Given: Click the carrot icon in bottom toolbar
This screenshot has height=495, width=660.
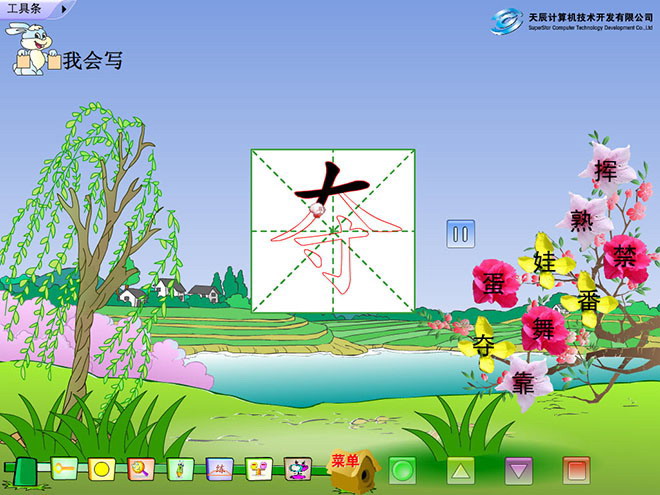Looking at the screenshot, I should click(x=180, y=468).
